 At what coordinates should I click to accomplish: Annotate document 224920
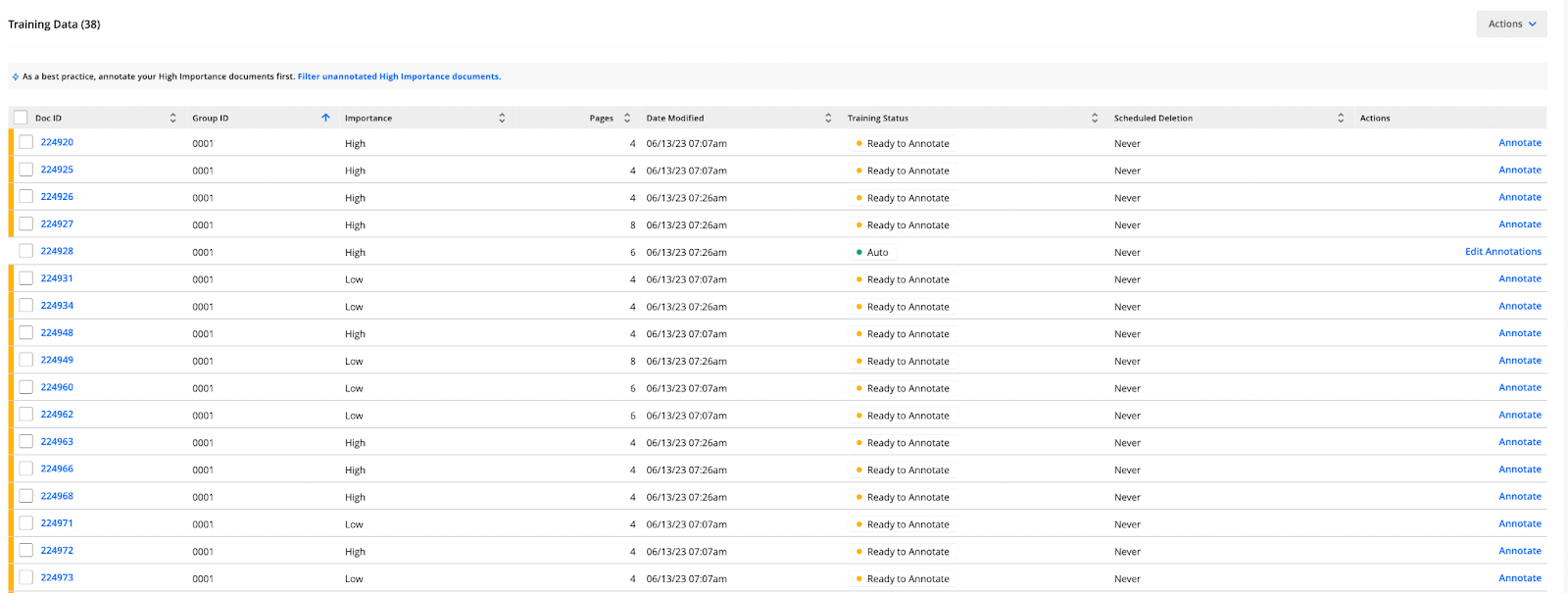(x=1520, y=143)
